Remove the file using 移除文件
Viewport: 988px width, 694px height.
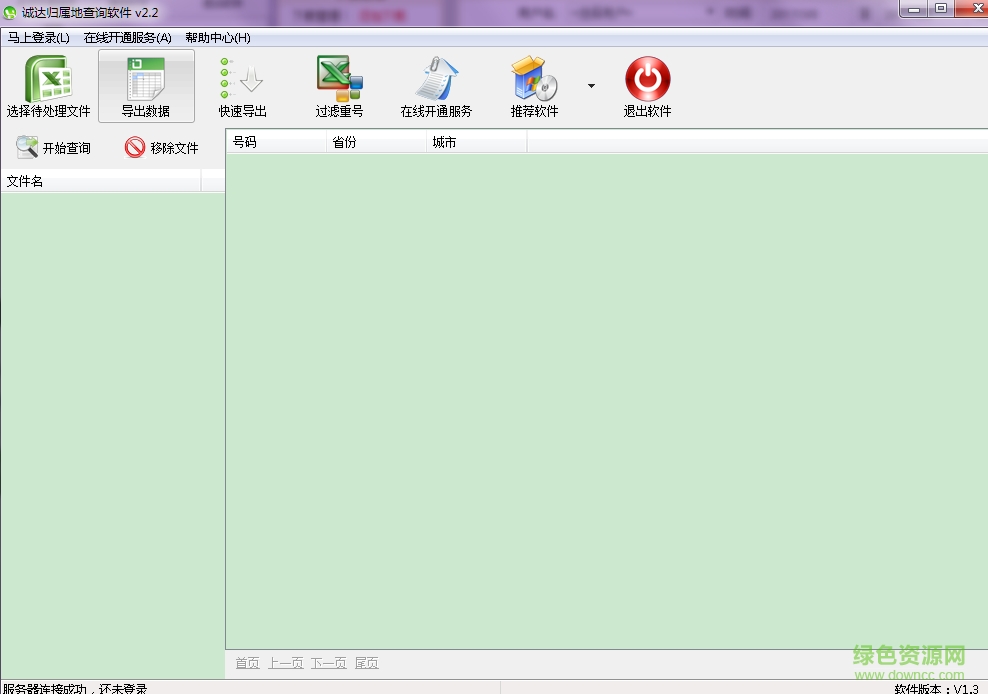coord(162,148)
